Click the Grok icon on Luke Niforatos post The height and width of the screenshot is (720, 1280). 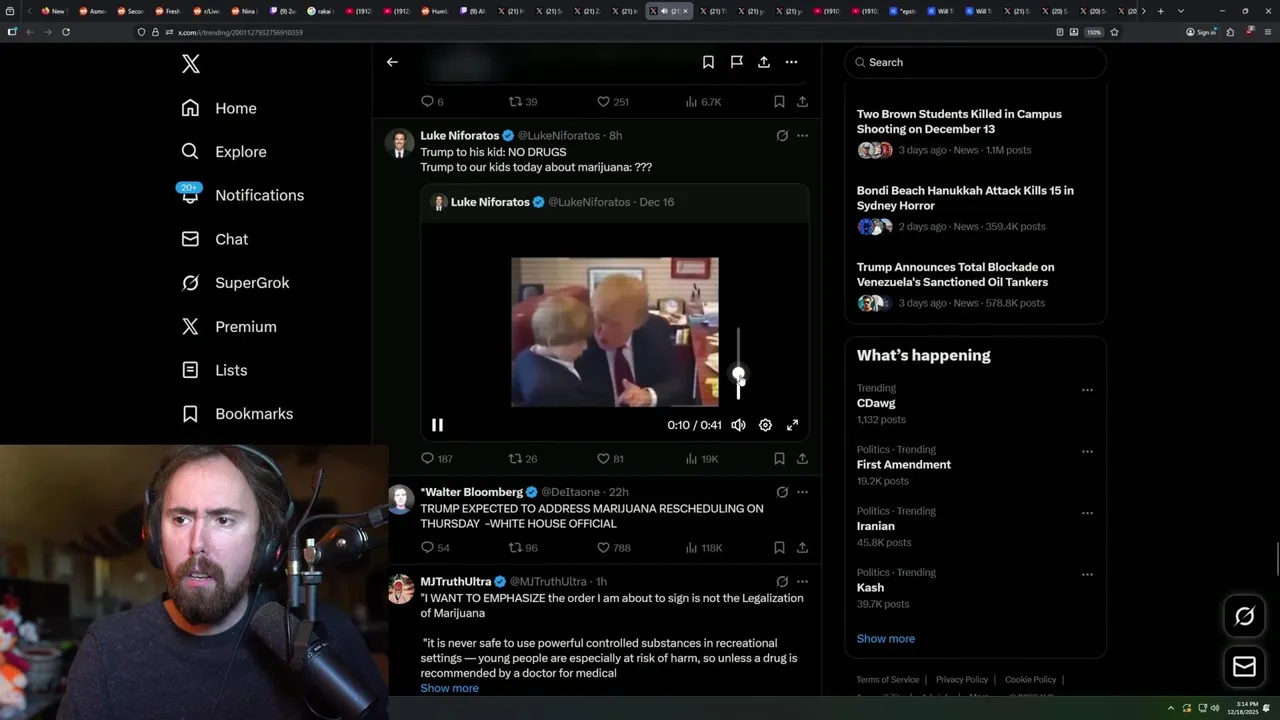point(782,136)
